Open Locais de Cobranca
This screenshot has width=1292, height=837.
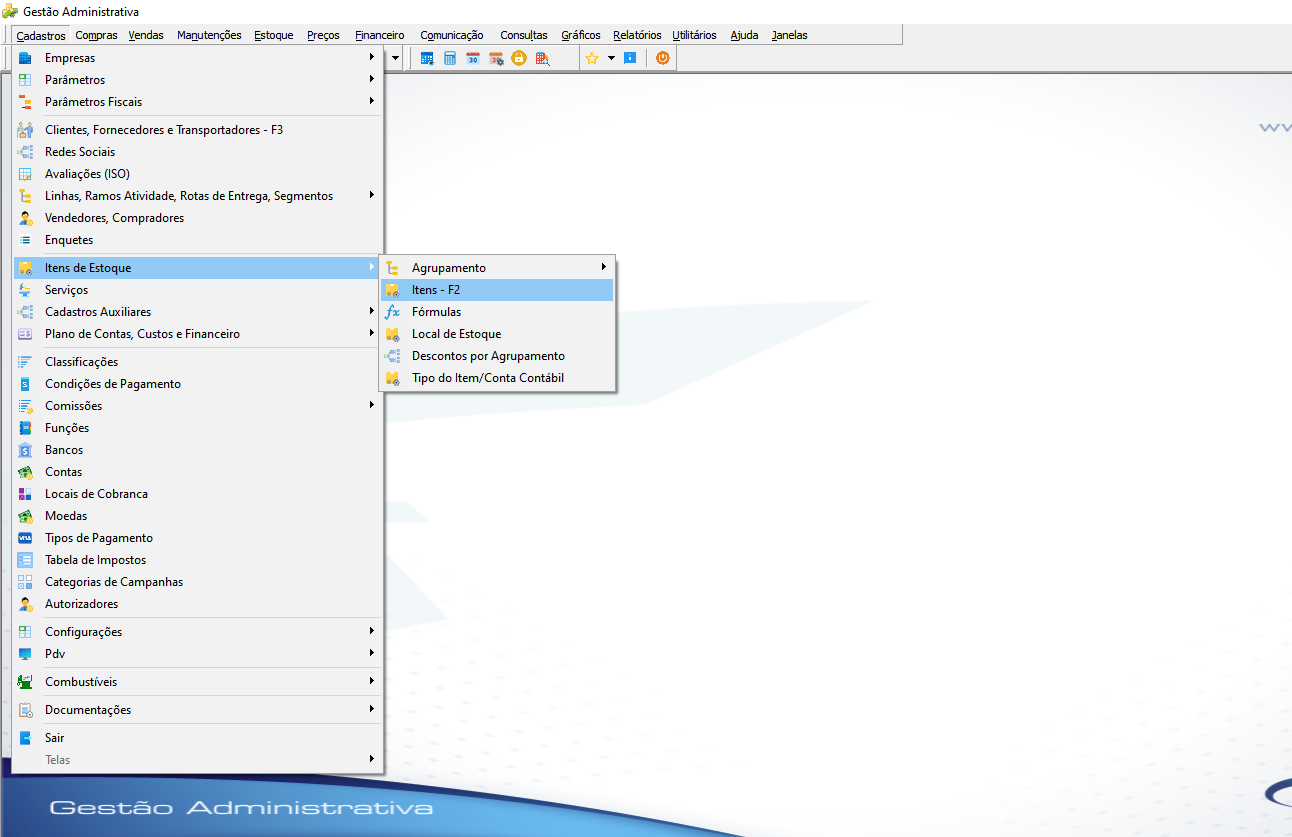(198, 494)
